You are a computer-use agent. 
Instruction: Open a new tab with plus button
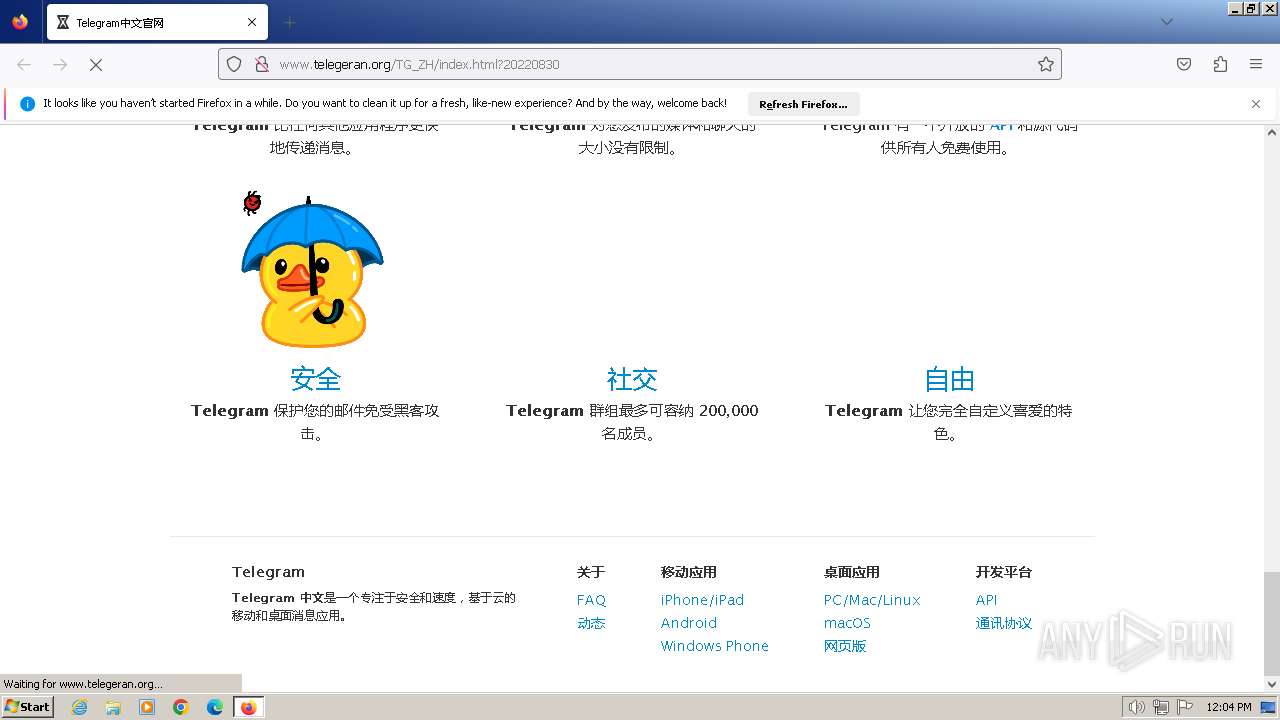click(x=289, y=22)
